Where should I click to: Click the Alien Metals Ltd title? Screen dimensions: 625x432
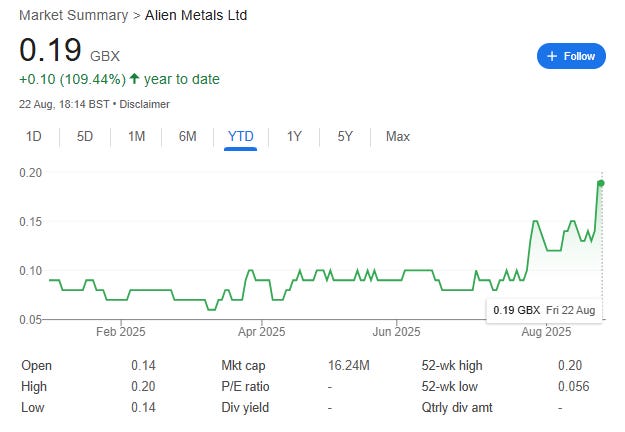click(x=196, y=15)
